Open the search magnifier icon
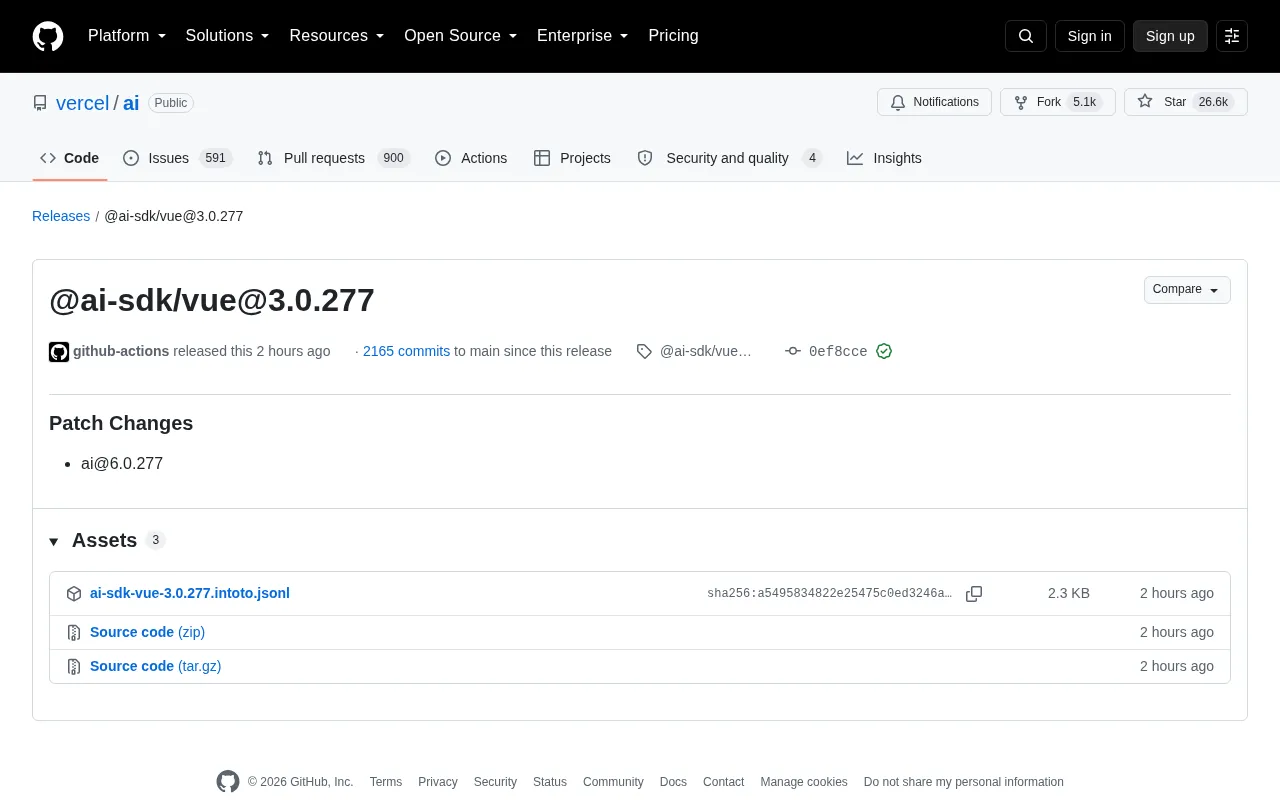This screenshot has height=800, width=1280. [1026, 36]
